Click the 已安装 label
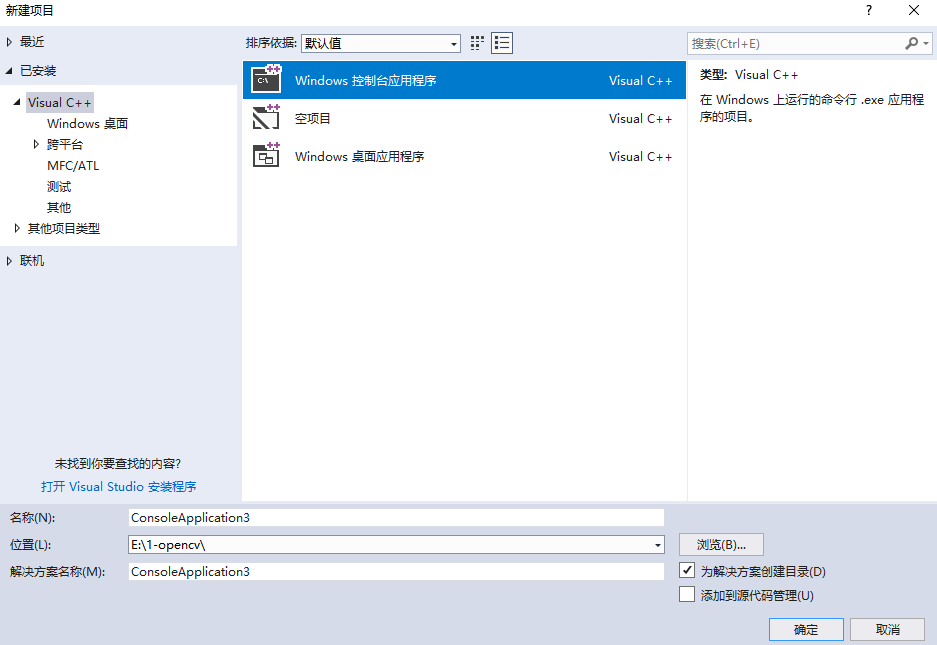The width and height of the screenshot is (937, 645). (x=38, y=71)
